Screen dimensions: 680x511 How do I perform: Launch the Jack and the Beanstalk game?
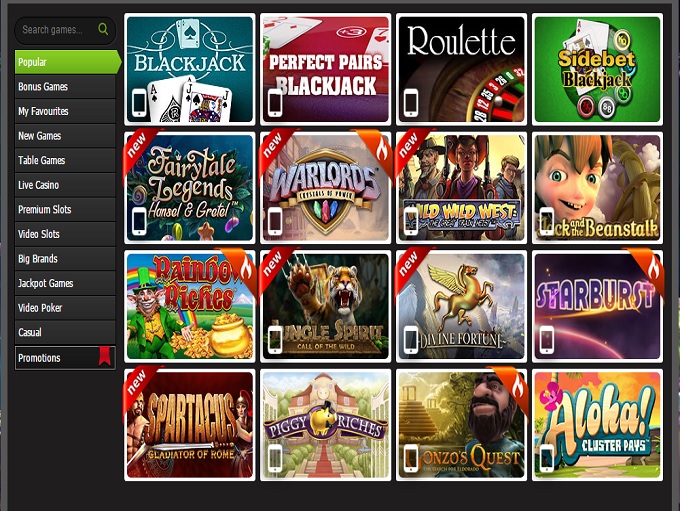pyautogui.click(x=597, y=188)
